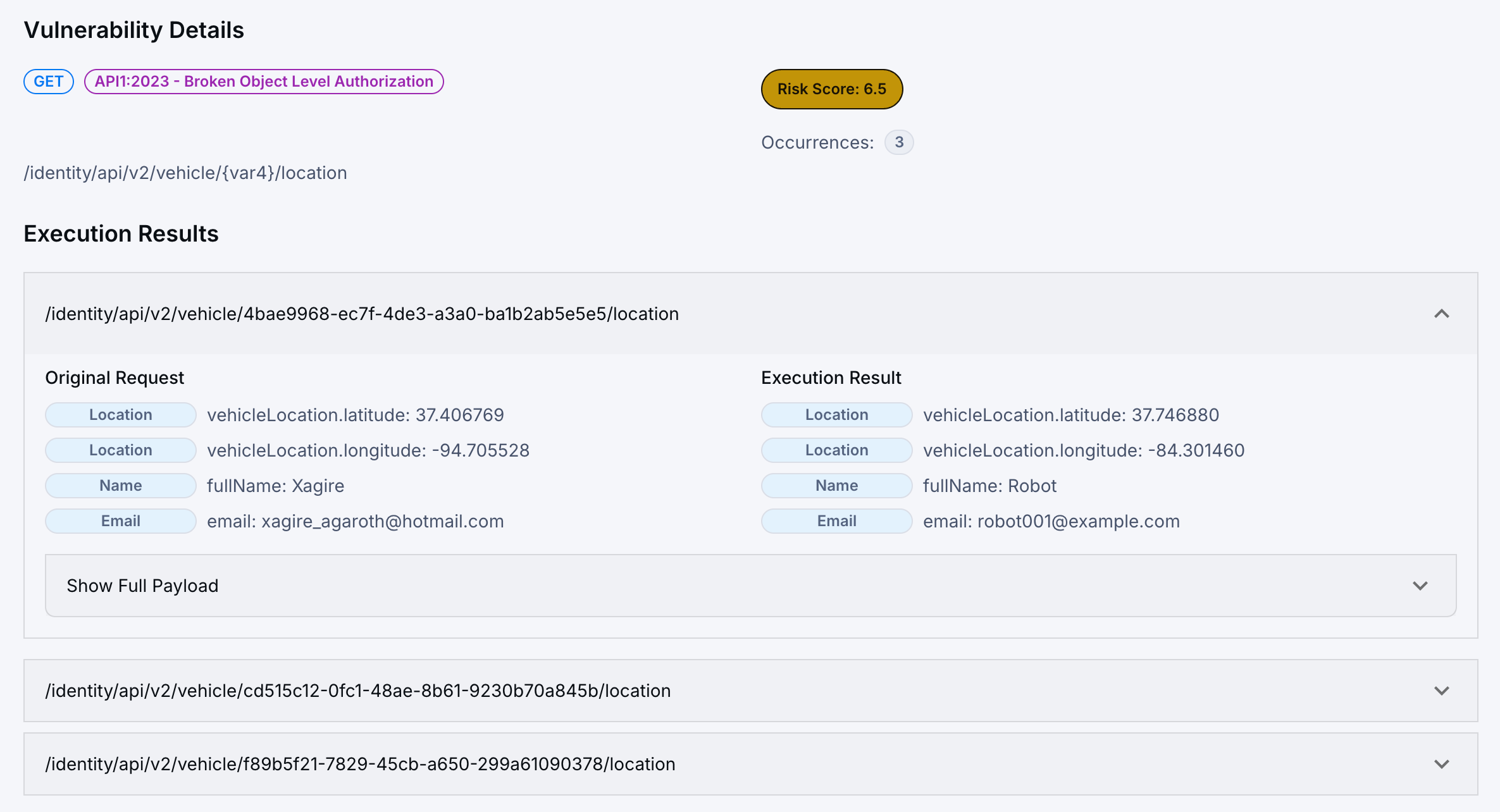Toggle the API1:2023 Broken Object Level Authorization badge
This screenshot has width=1500, height=812.
click(263, 81)
